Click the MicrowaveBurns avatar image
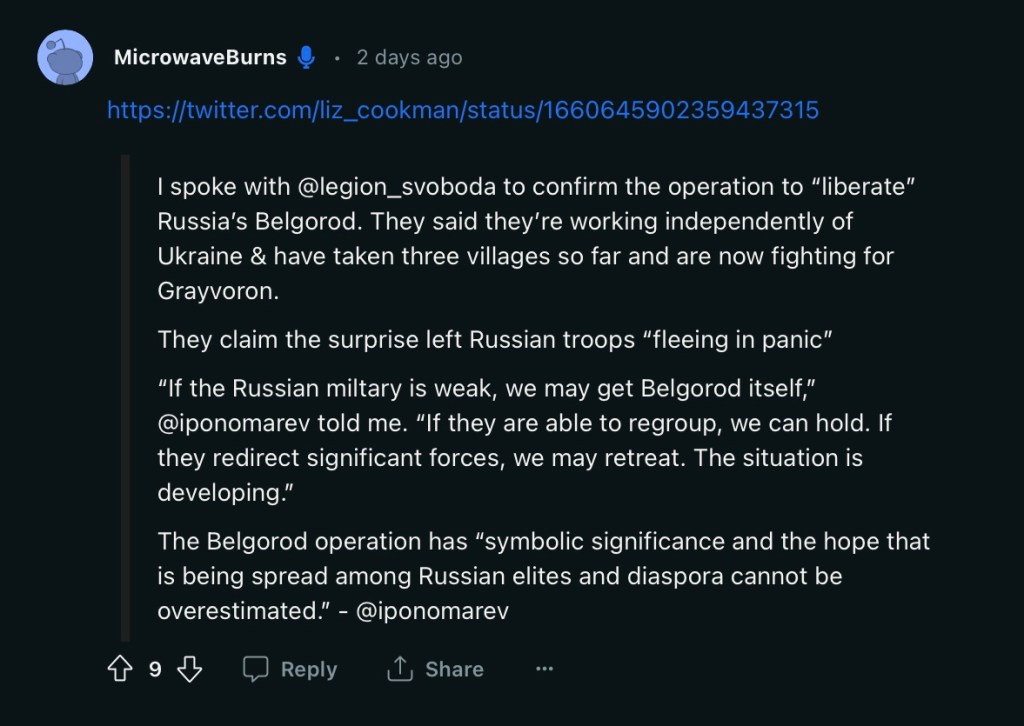The image size is (1024, 726). [65, 57]
